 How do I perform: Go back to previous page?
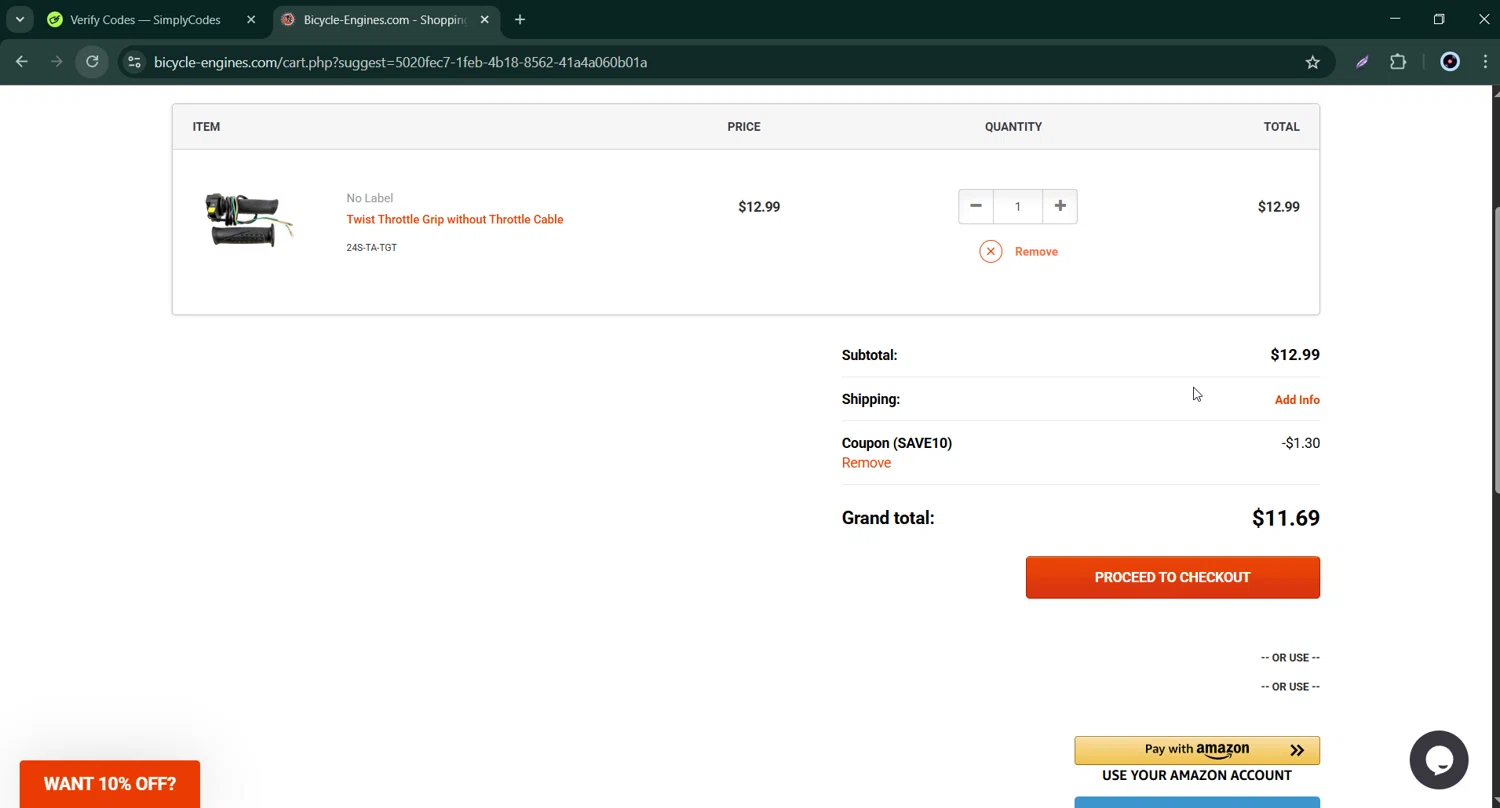[x=22, y=62]
